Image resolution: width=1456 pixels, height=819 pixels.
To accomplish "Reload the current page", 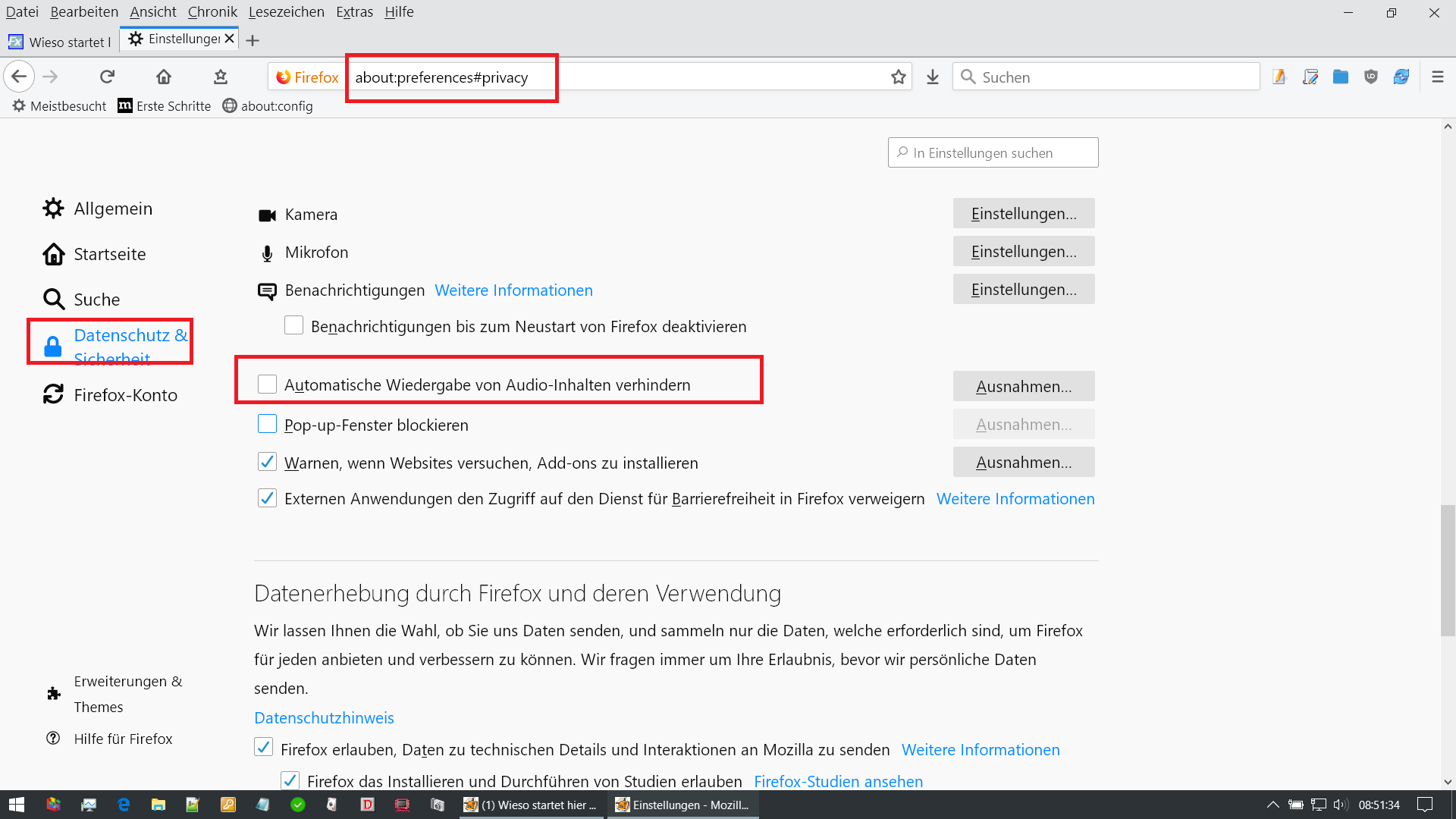I will [x=107, y=77].
